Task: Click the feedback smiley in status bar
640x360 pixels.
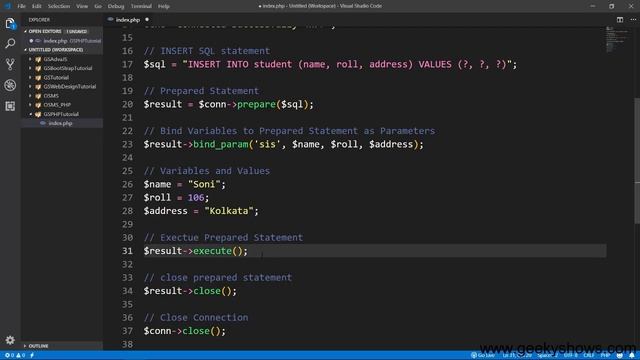Action: click(x=620, y=355)
